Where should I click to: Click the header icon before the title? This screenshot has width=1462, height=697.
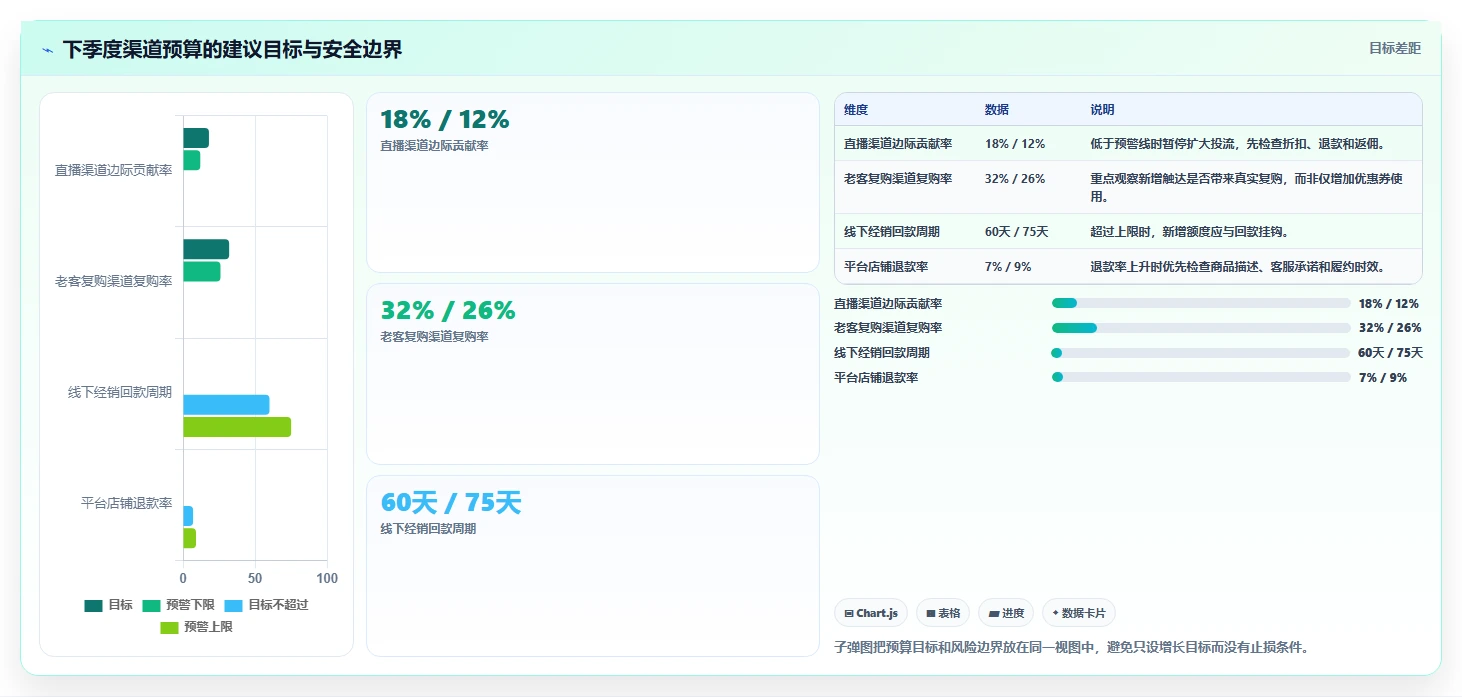pyautogui.click(x=47, y=50)
